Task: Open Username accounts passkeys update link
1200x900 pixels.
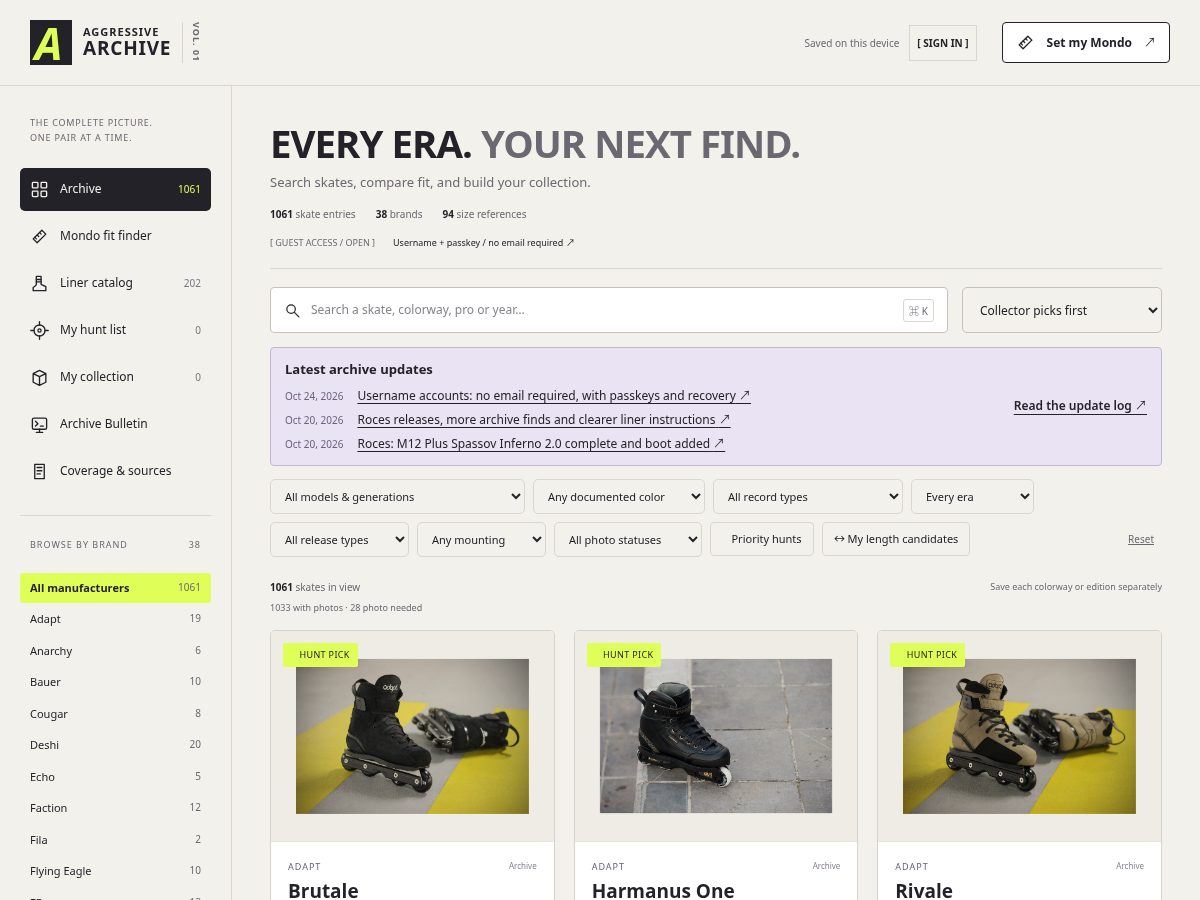Action: (554, 396)
